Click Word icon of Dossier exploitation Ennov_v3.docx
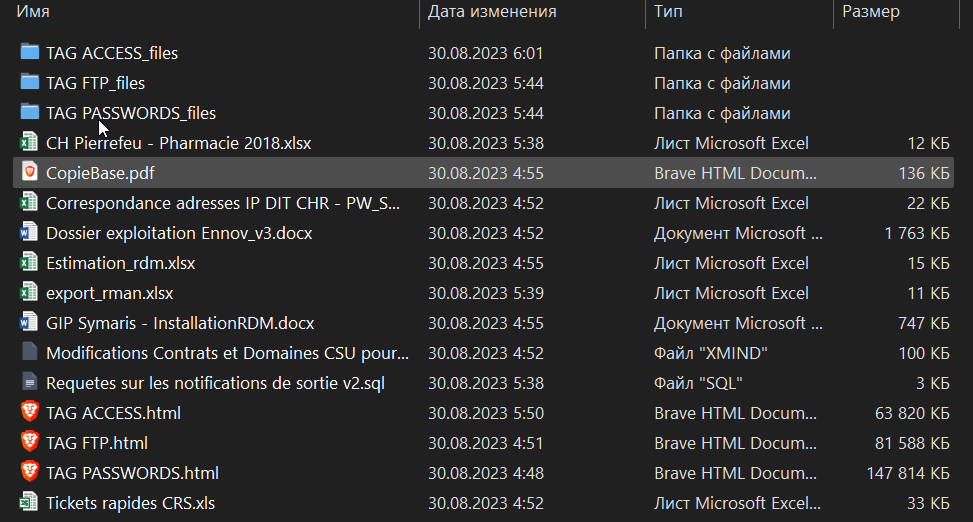Screen dimensions: 973x522 coord(29,232)
